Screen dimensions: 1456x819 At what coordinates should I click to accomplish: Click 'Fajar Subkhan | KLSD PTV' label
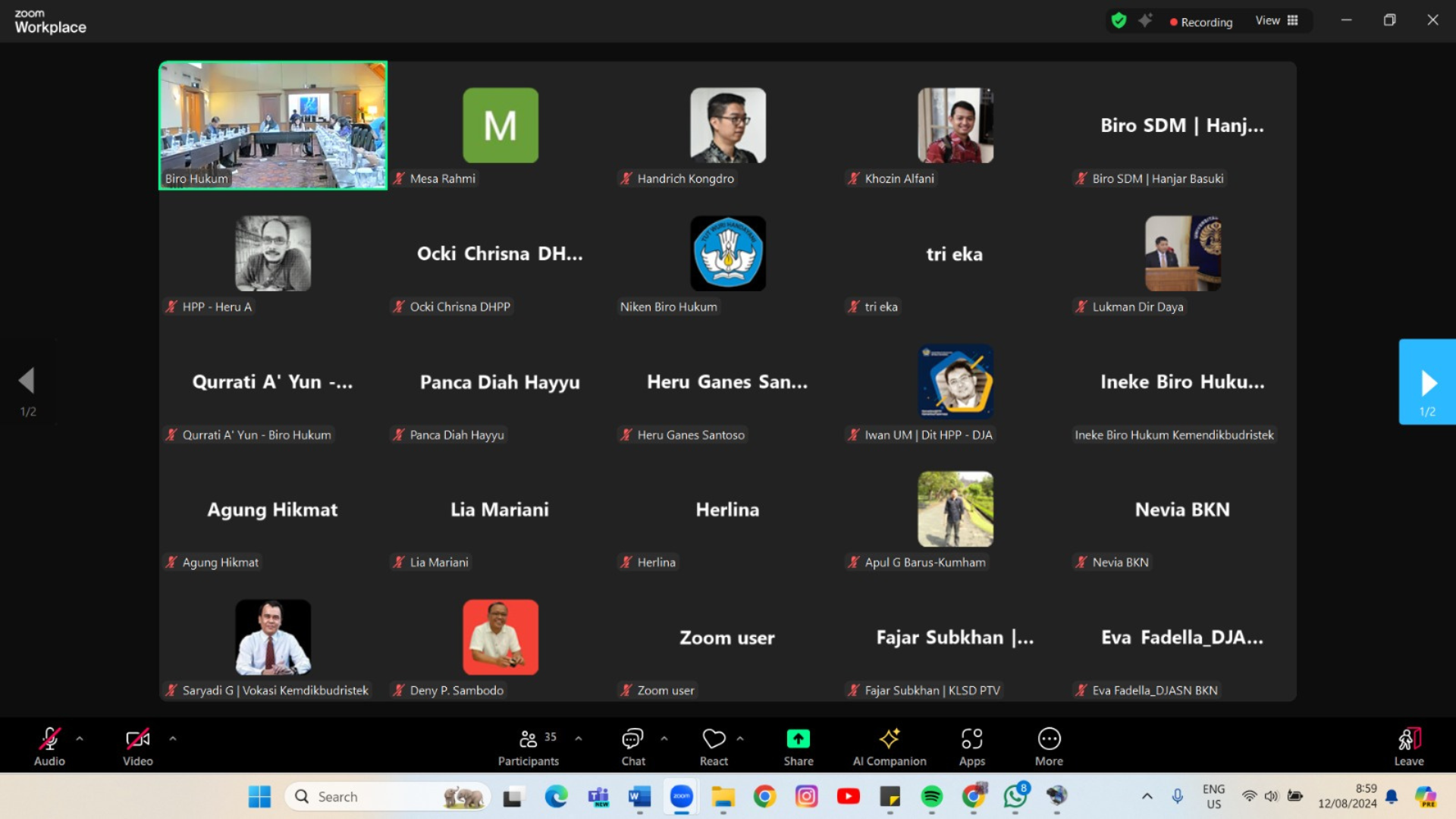[x=932, y=690]
